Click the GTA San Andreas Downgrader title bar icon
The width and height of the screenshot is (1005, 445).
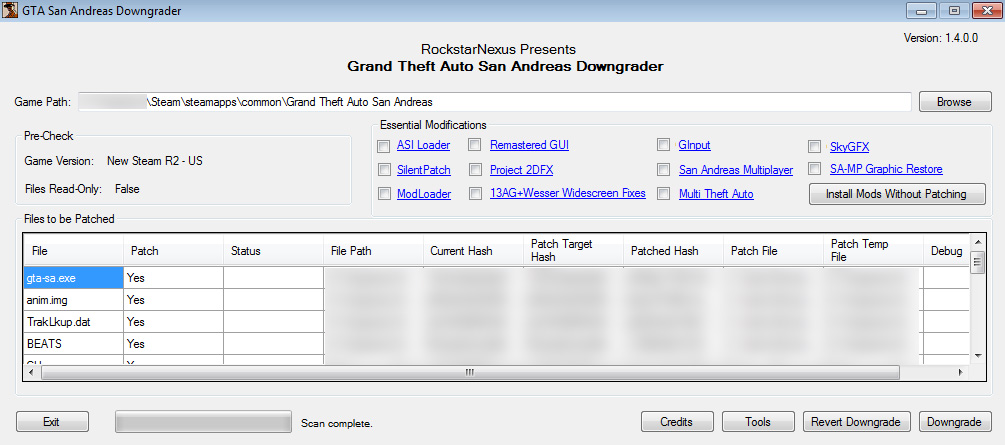point(10,10)
